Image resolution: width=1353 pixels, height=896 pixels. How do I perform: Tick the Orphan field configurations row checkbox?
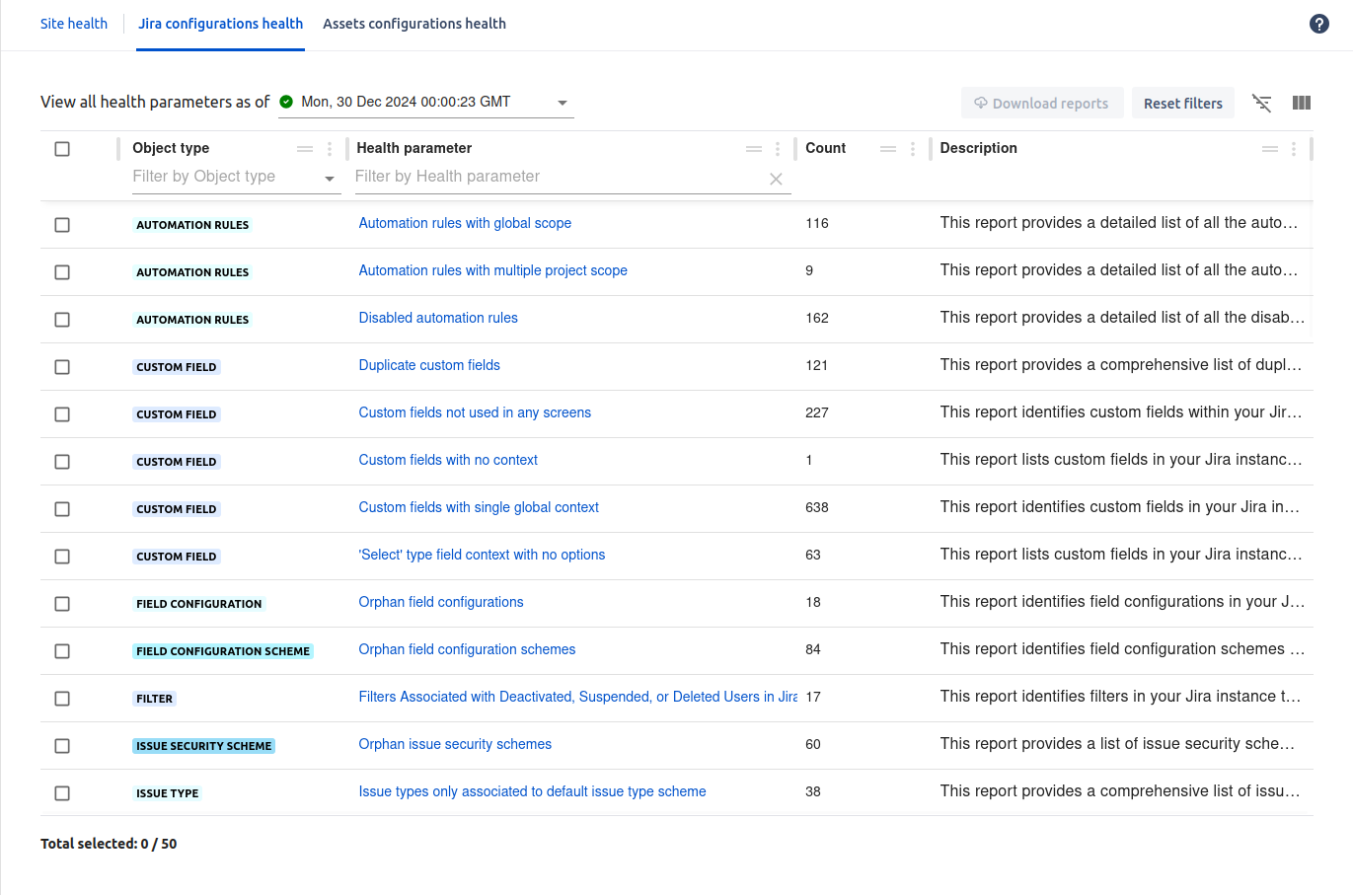pos(62,604)
